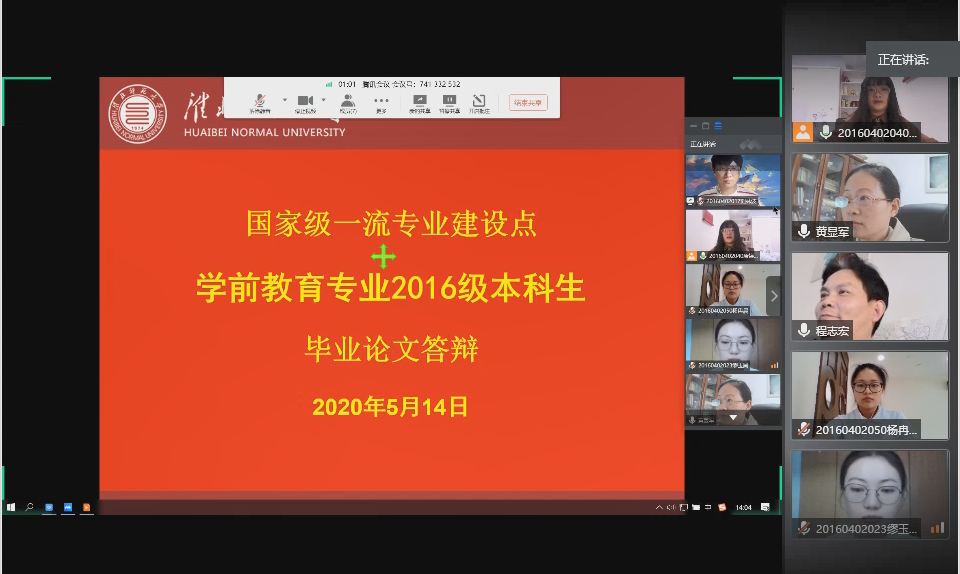This screenshot has height=574, width=960.
Task: Click the orange host badge on top speaker tile
Action: coord(802,132)
